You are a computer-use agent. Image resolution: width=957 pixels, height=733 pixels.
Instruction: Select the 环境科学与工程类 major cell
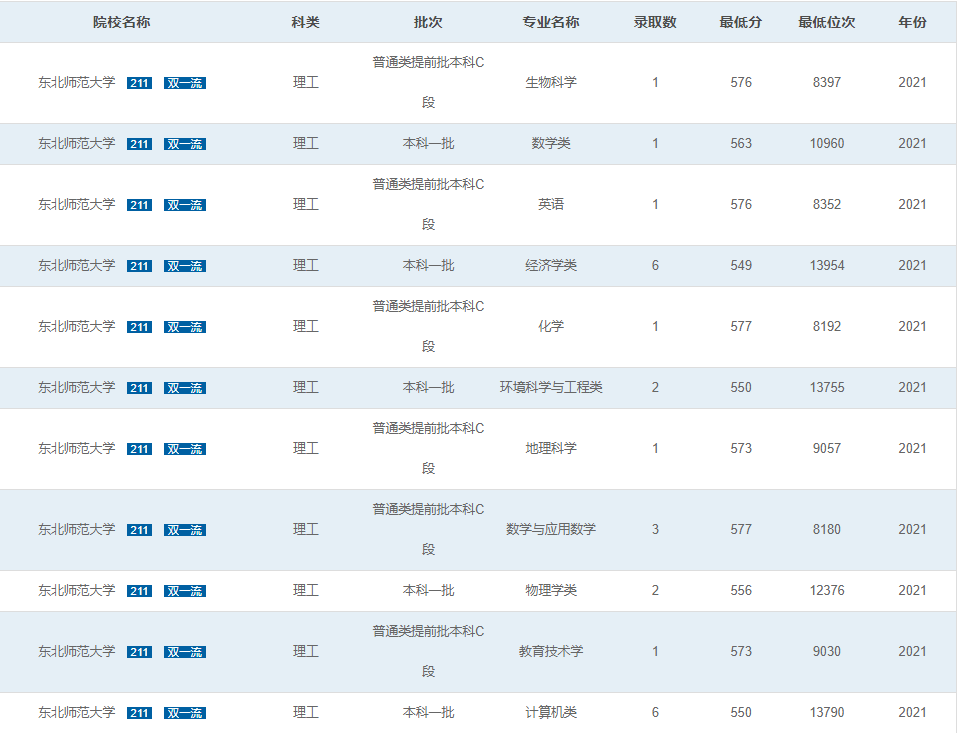tap(551, 388)
